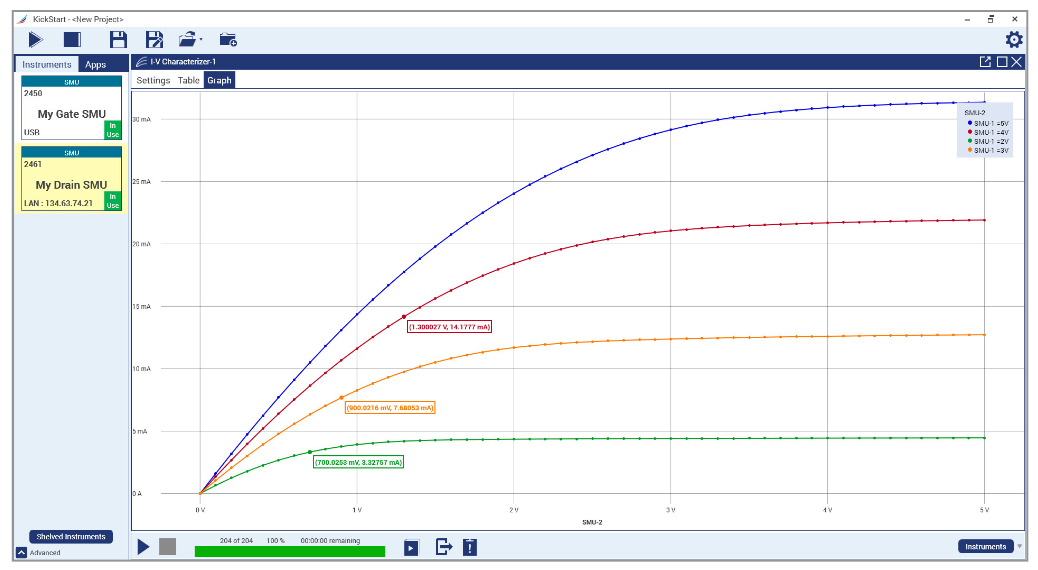
Task: Pop out the I-V Characterizer panel
Action: tap(985, 62)
